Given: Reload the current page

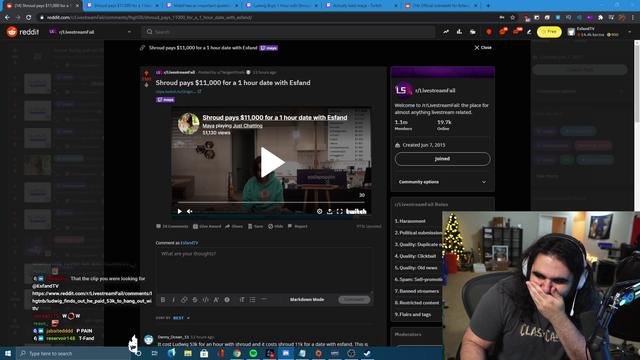Looking at the screenshot, I should [x=29, y=18].
